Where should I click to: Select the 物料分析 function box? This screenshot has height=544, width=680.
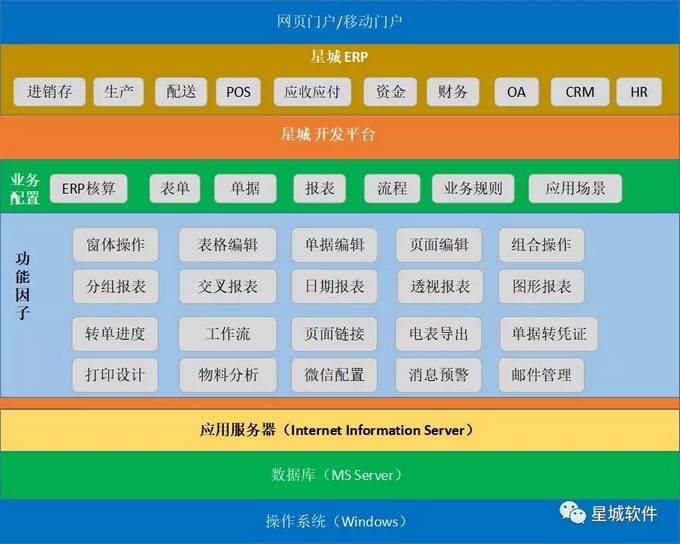[x=228, y=375]
